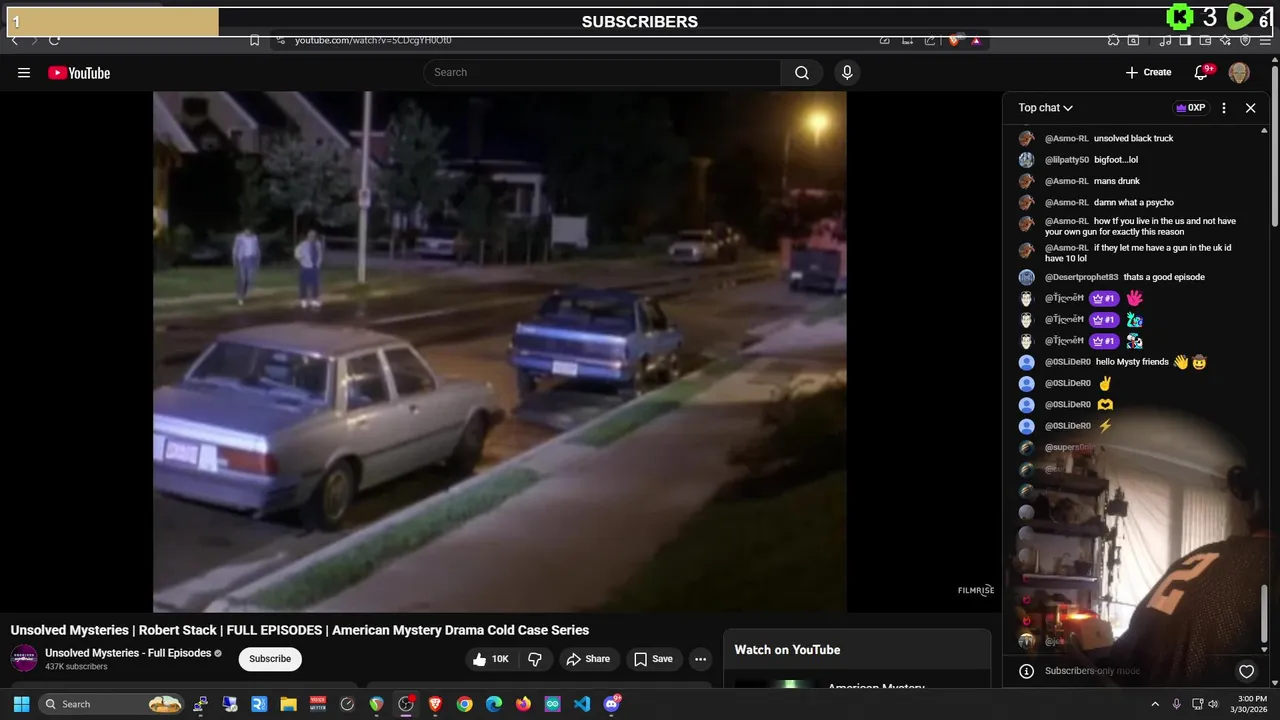This screenshot has width=1280, height=720.
Task: Go back in browser history
Action: tap(14, 40)
